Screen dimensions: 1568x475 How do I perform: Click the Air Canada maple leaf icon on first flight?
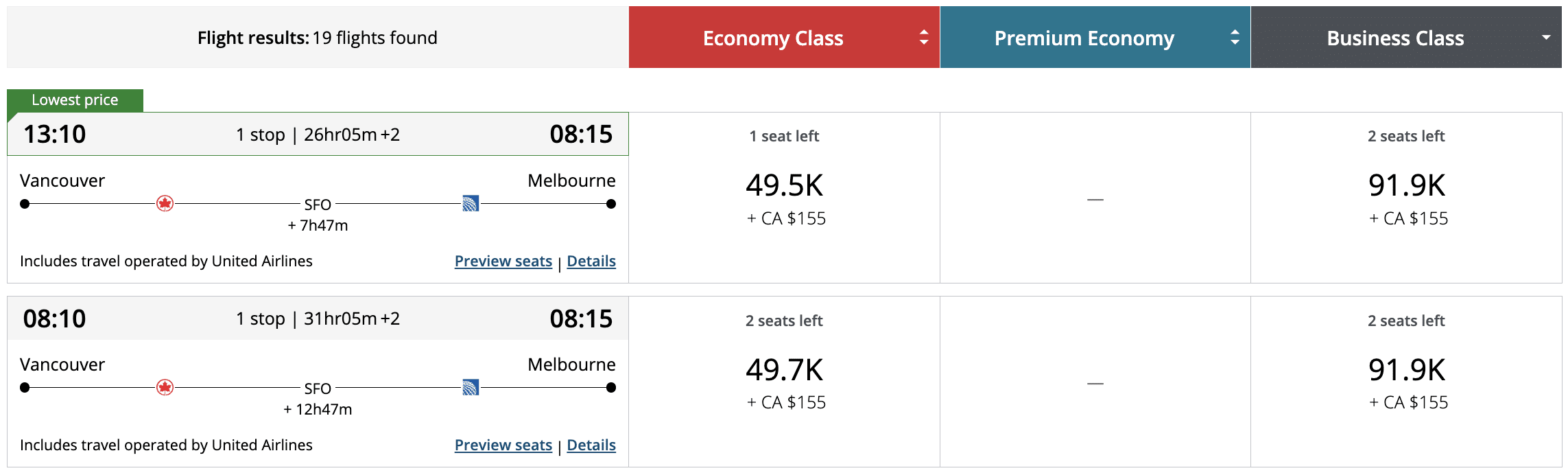pyautogui.click(x=165, y=203)
